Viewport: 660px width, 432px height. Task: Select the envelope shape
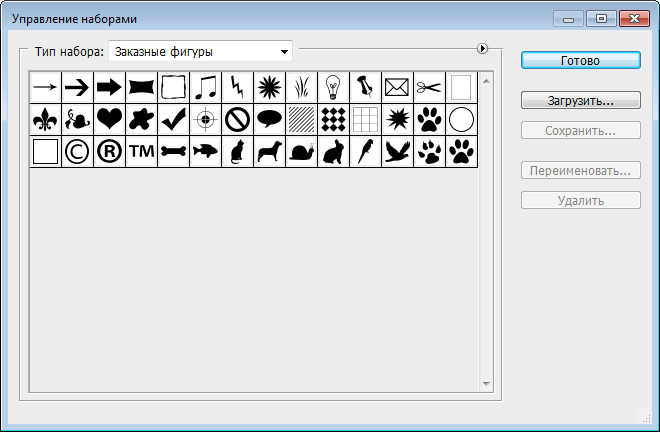pyautogui.click(x=397, y=88)
